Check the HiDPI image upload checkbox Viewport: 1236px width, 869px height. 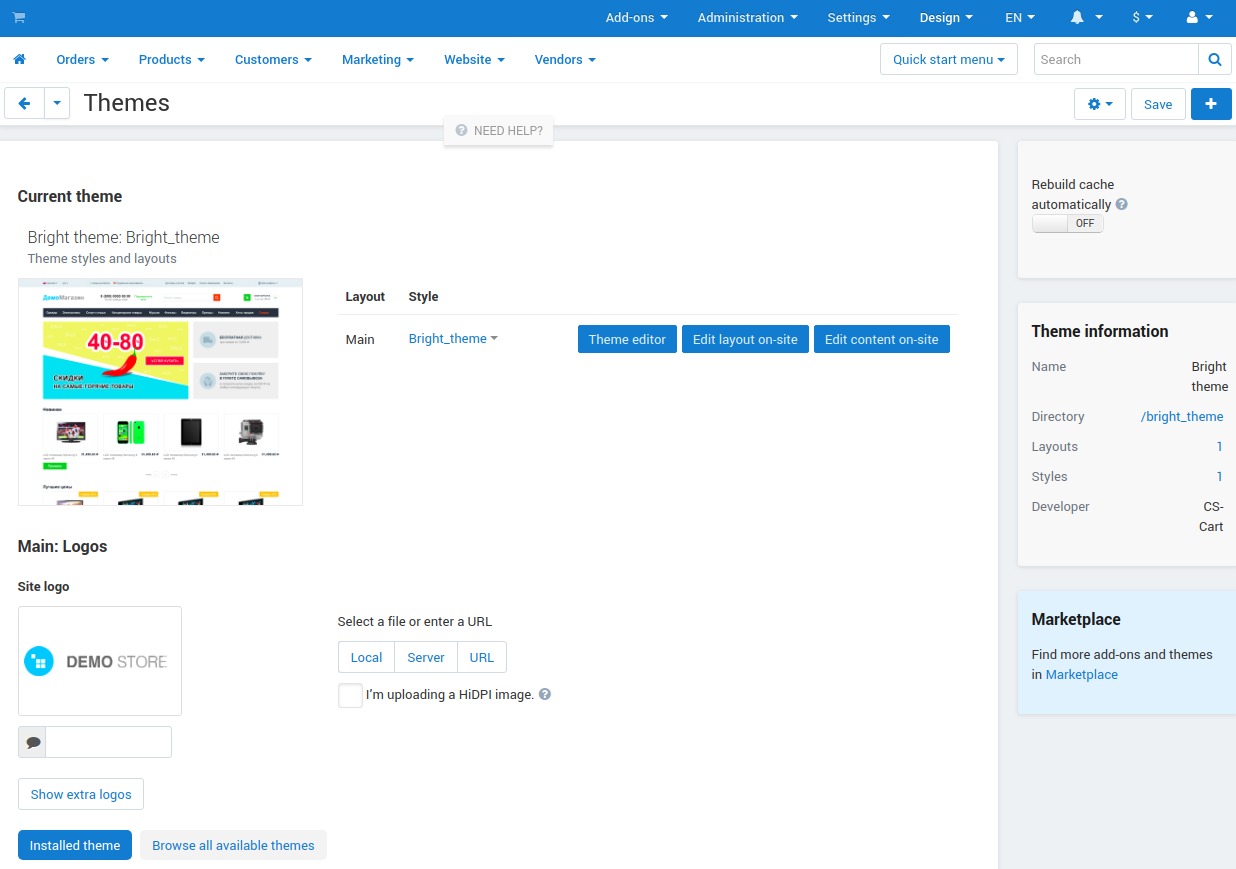(350, 695)
